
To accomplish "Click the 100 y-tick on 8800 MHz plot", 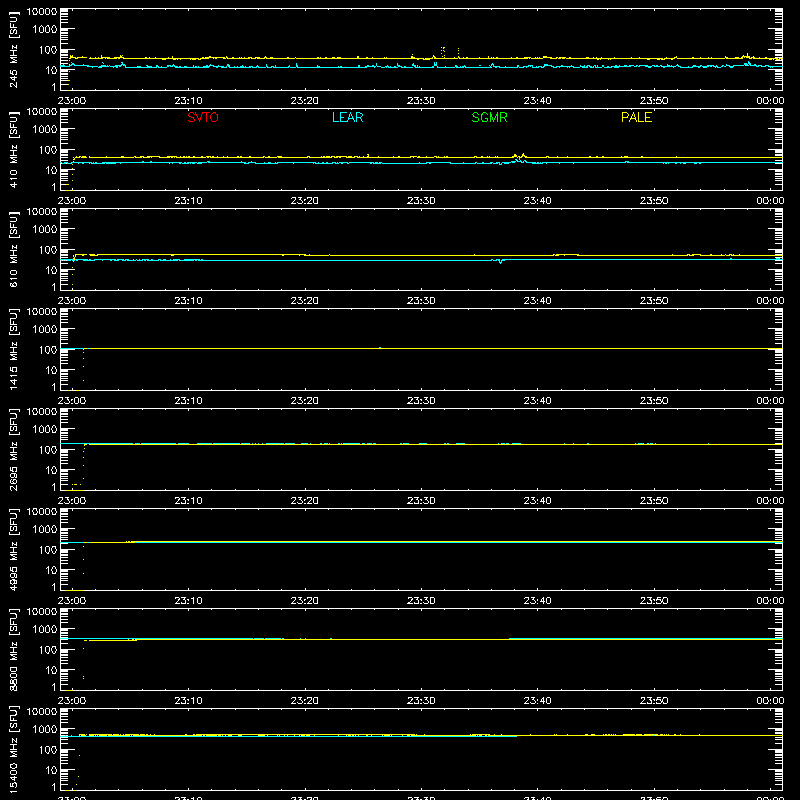I will point(48,650).
